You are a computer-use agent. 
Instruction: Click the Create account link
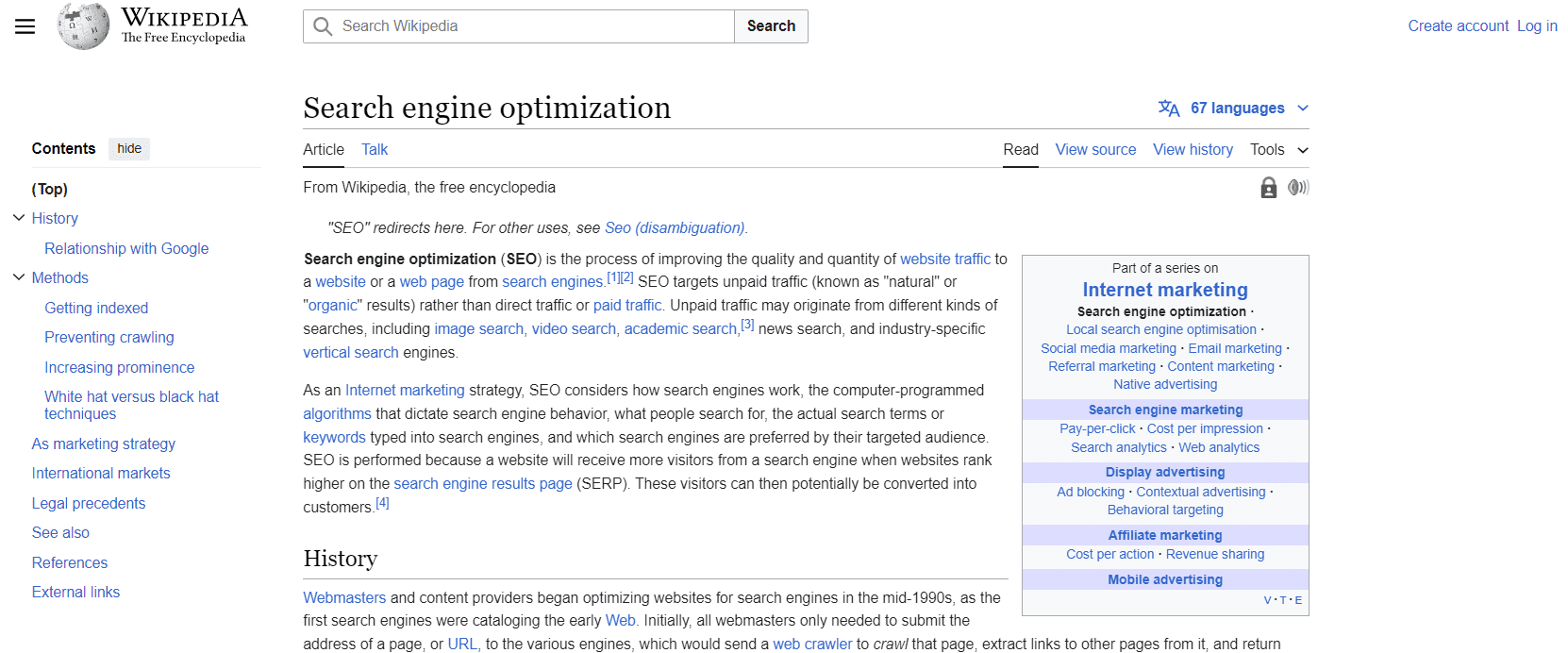(x=1459, y=26)
